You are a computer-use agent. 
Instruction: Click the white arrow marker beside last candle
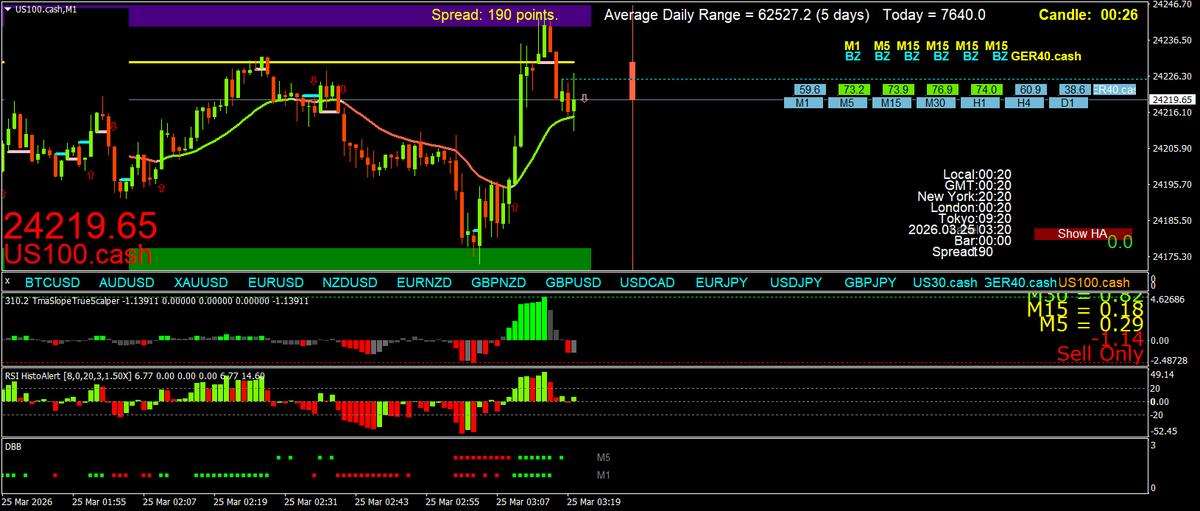585,98
